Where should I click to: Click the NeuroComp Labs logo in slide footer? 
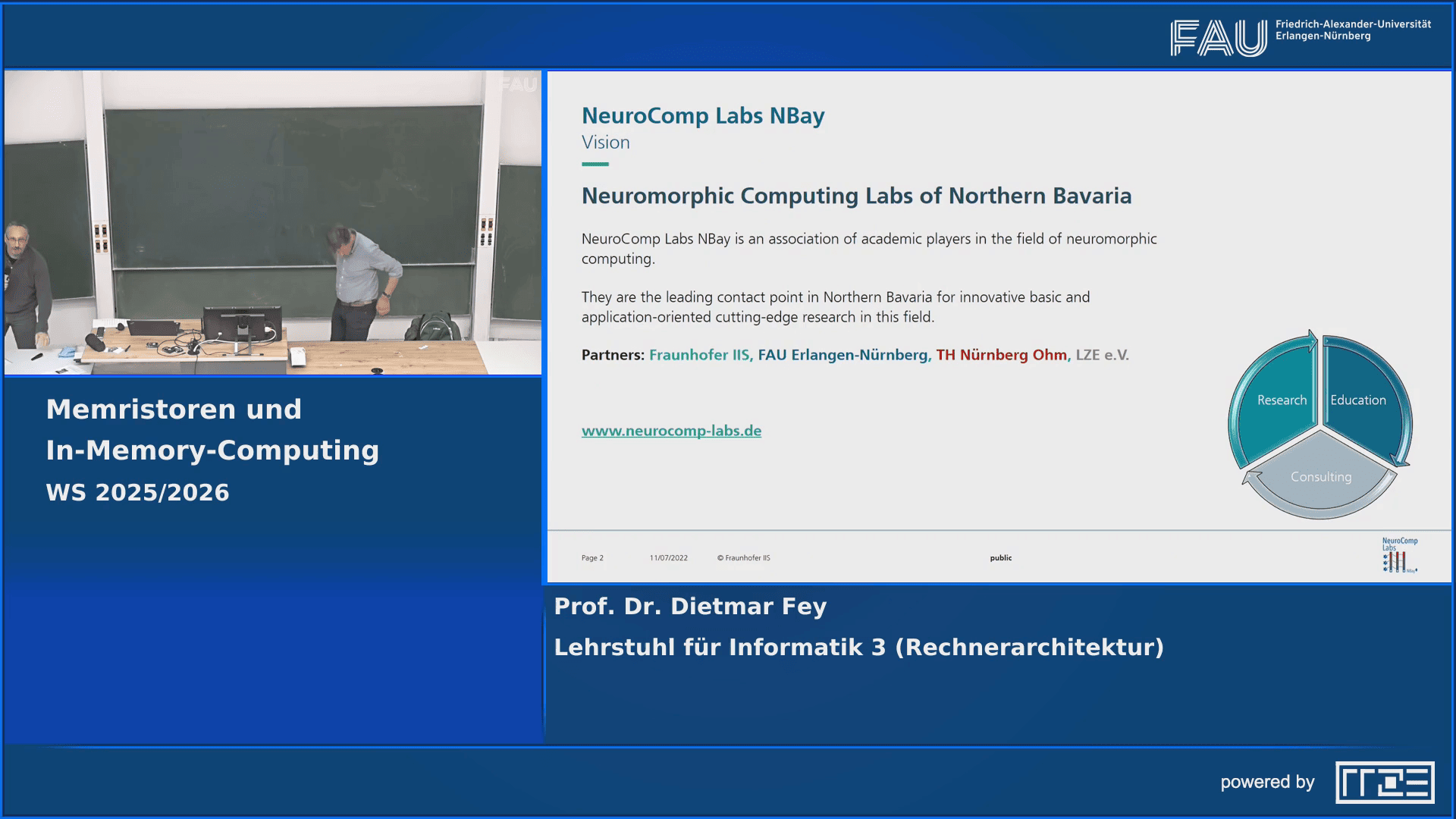pyautogui.click(x=1399, y=556)
